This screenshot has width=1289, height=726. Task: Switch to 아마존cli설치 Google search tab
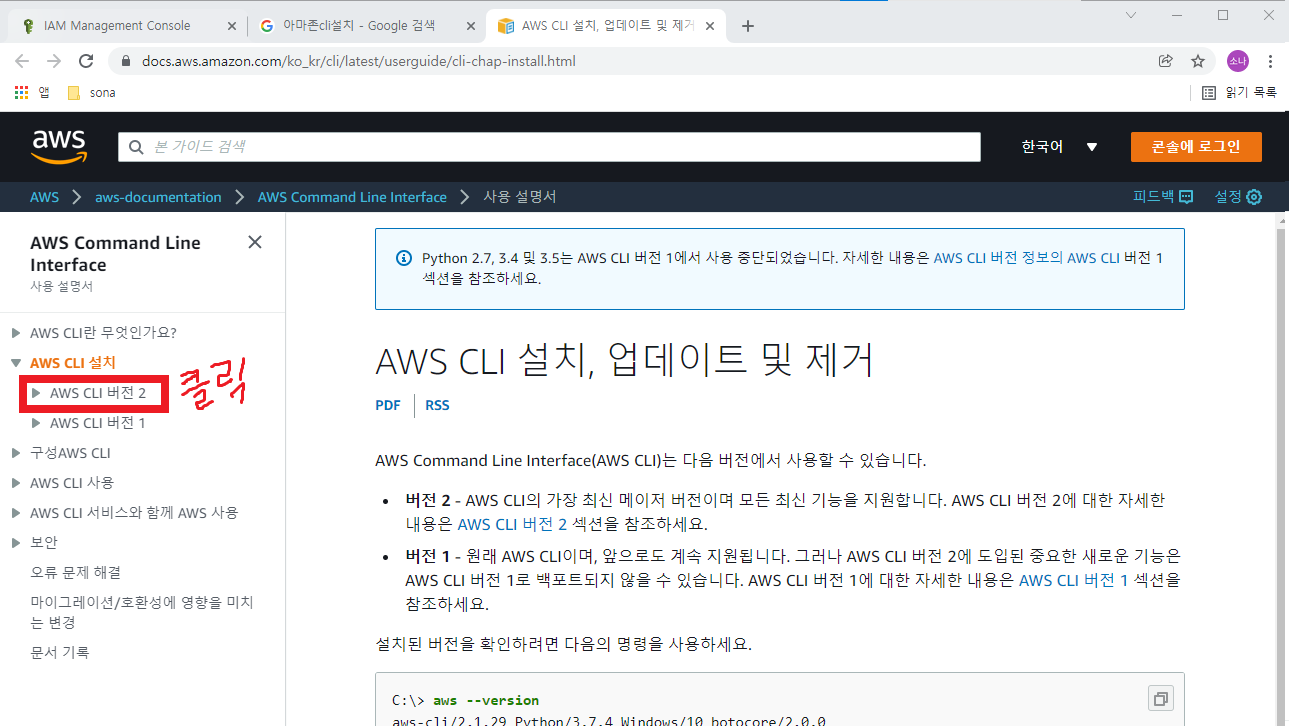point(366,26)
